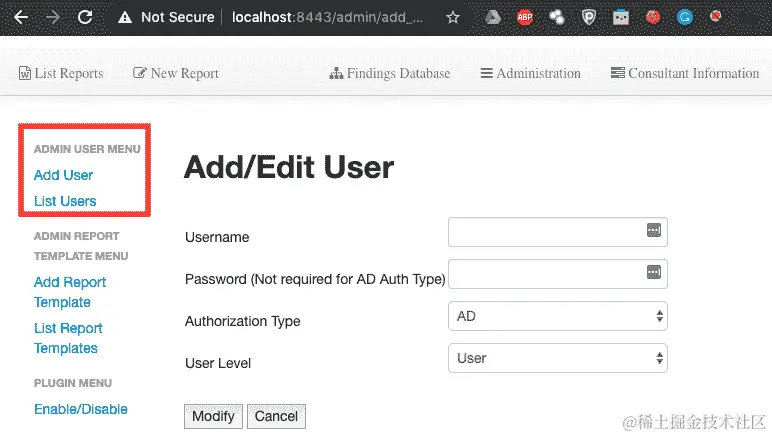Open the Findings Database menu
This screenshot has height=437, width=772.
pos(389,73)
